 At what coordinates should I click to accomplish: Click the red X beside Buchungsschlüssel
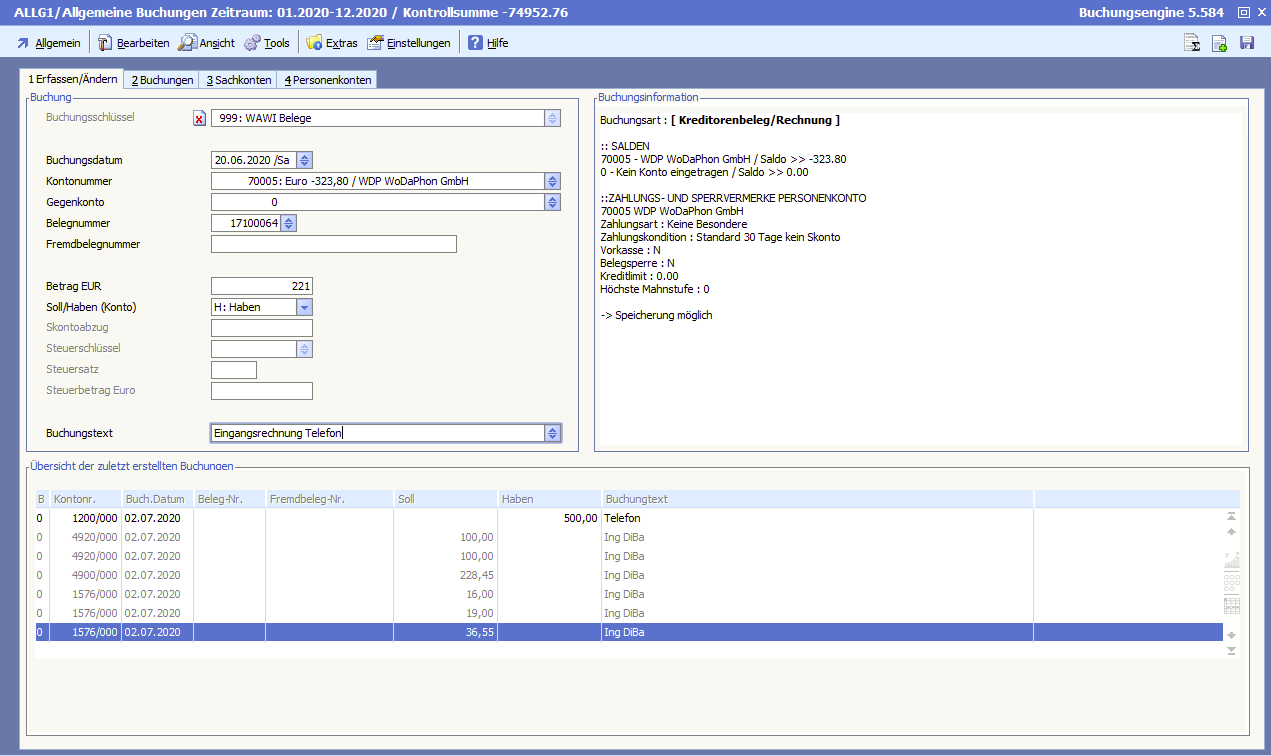pos(199,119)
